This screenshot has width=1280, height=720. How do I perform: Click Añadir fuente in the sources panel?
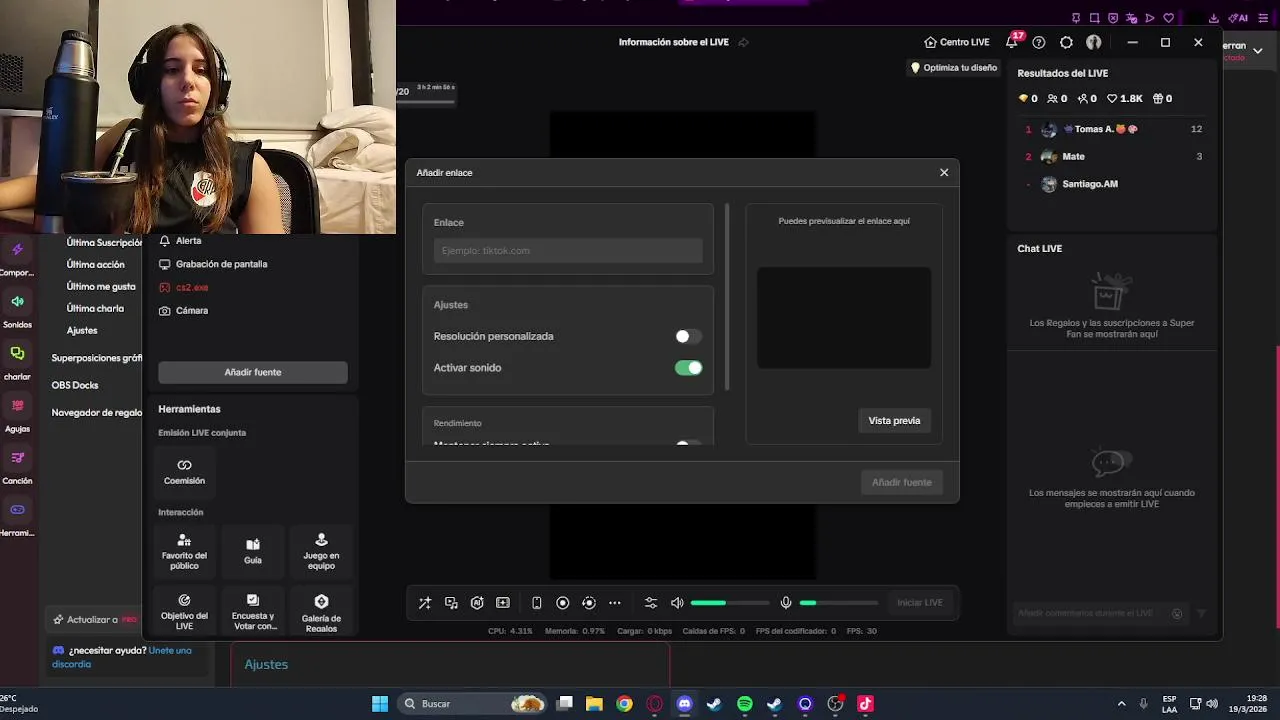253,372
